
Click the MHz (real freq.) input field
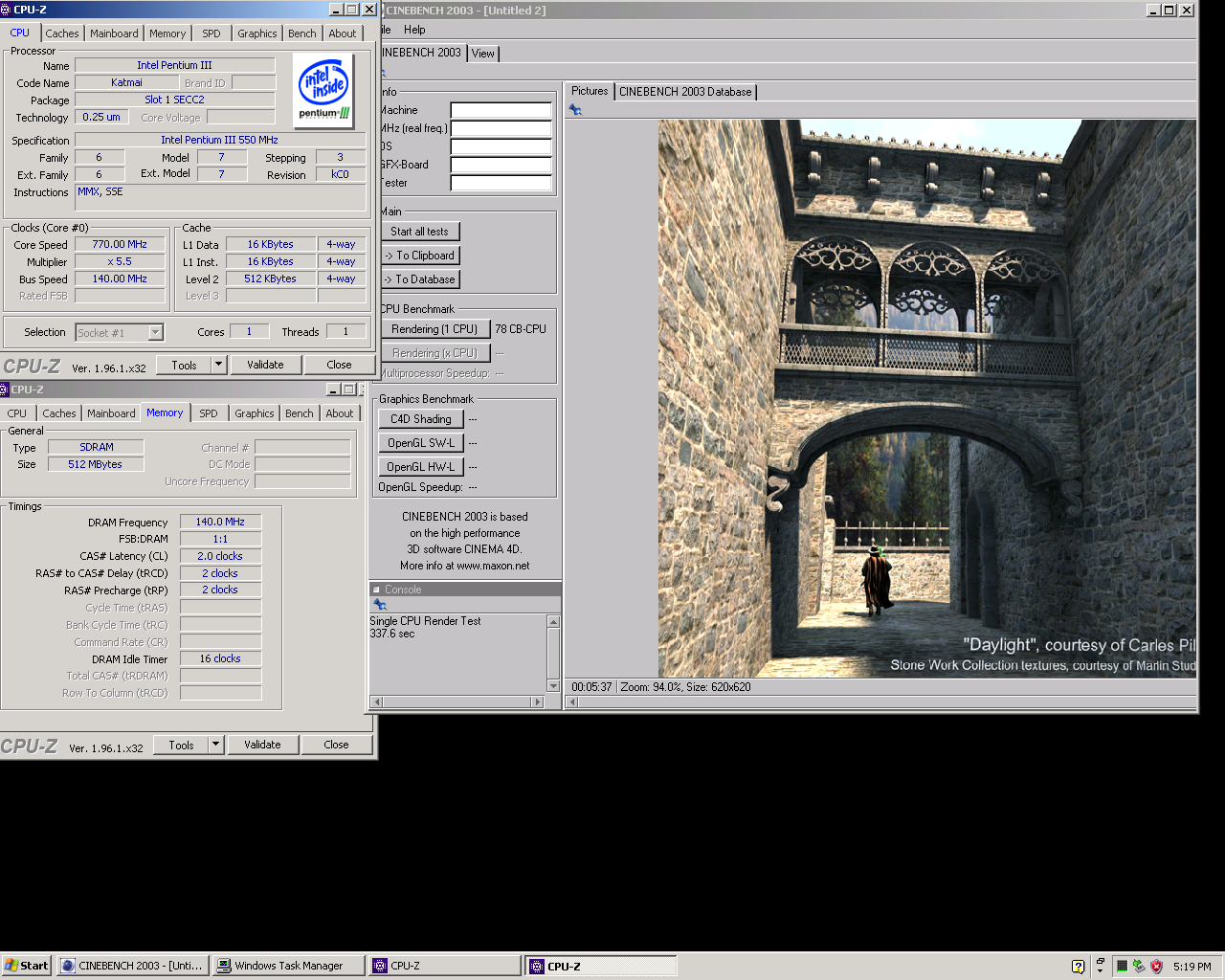coord(501,128)
